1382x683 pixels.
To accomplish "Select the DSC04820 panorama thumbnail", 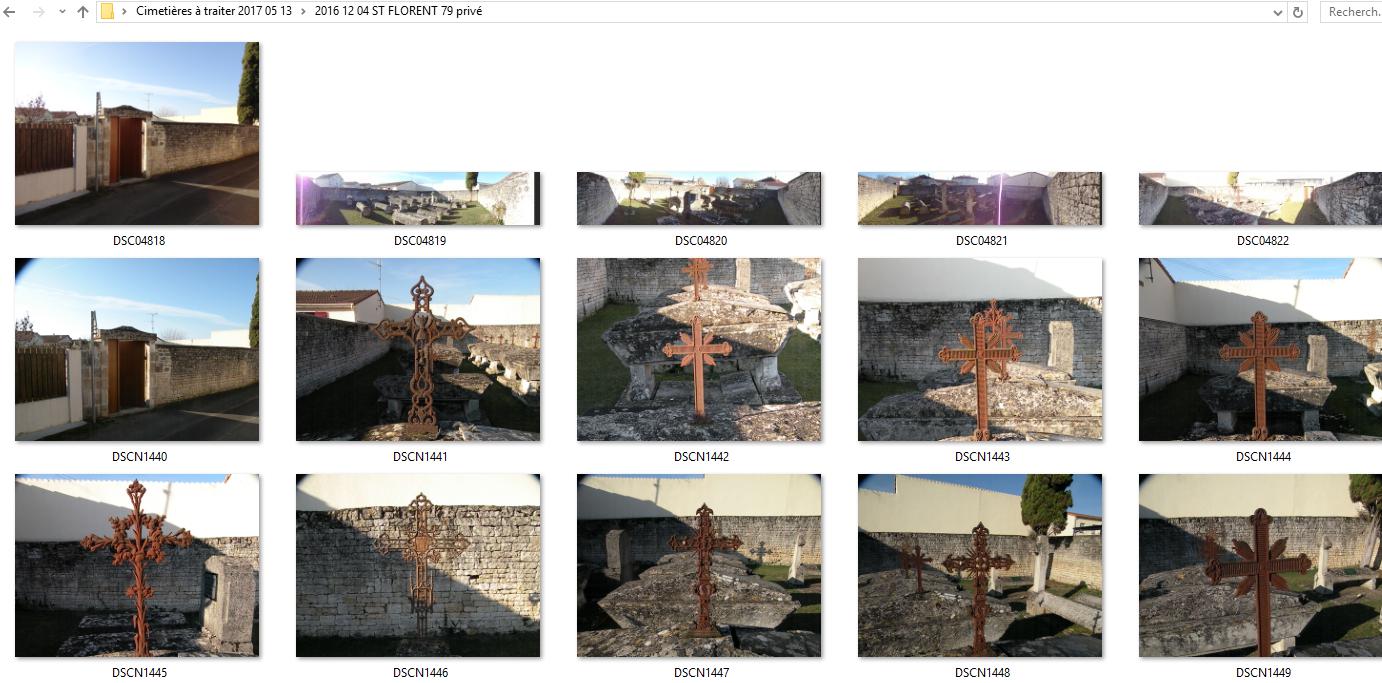I will (x=699, y=198).
